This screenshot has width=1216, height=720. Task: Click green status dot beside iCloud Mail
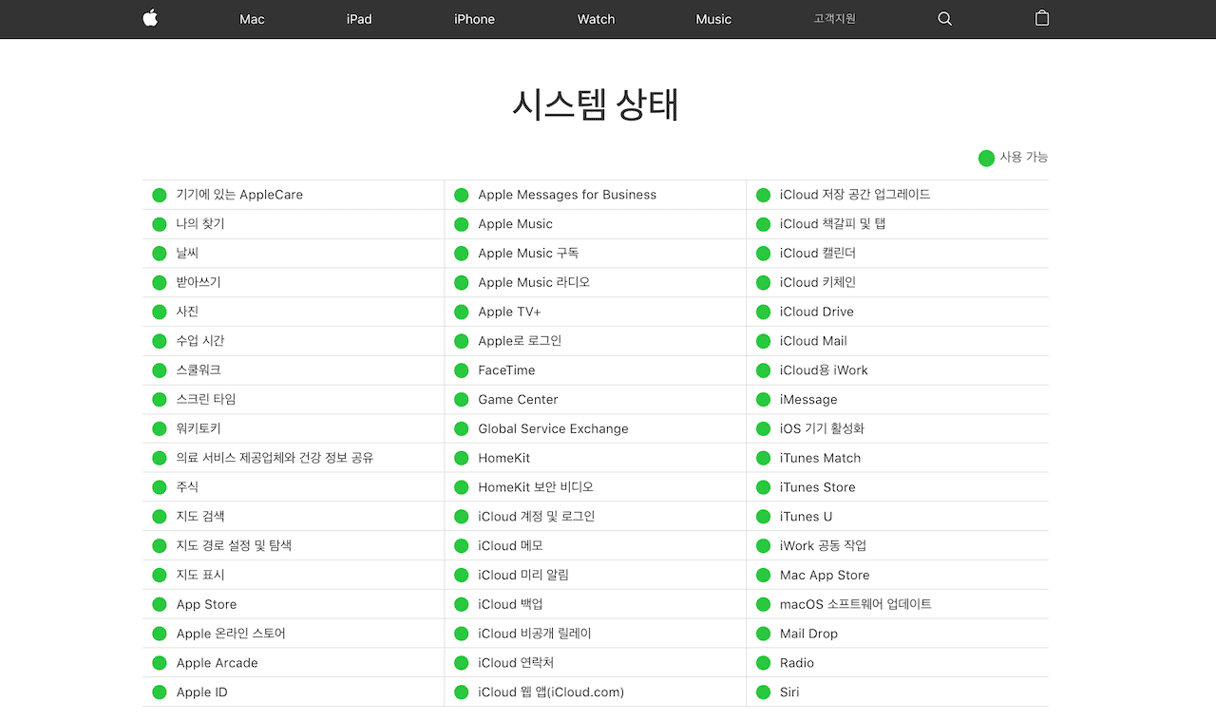click(763, 341)
